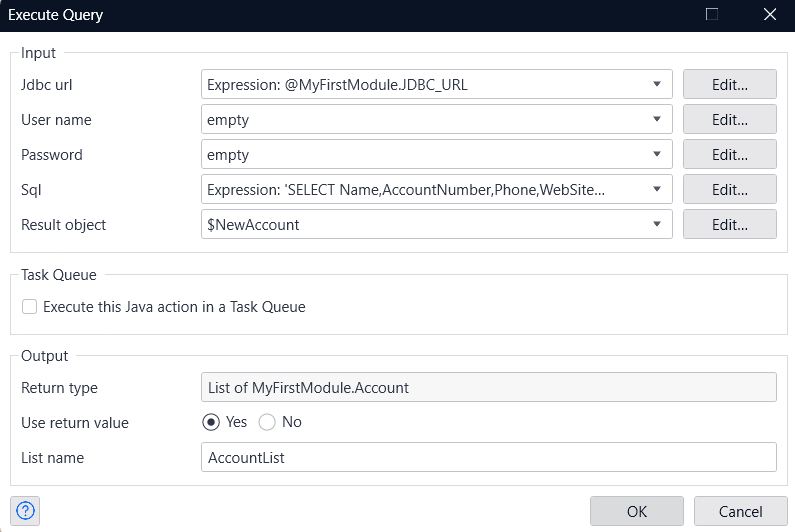This screenshot has width=795, height=532.
Task: Click the help question mark icon
Action: (24, 510)
